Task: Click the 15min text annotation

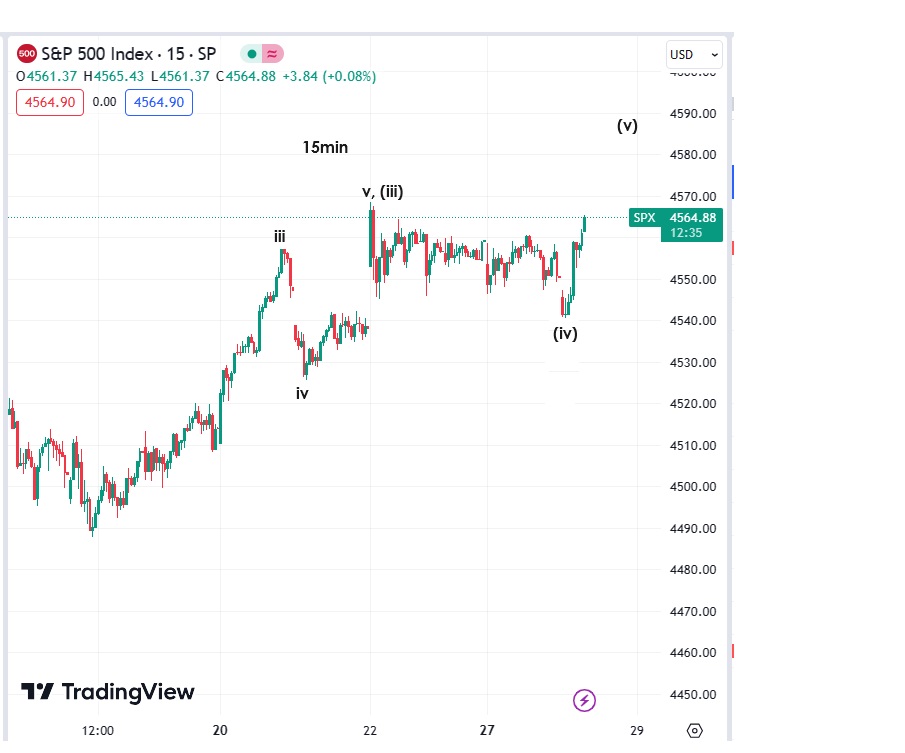Action: tap(325, 147)
